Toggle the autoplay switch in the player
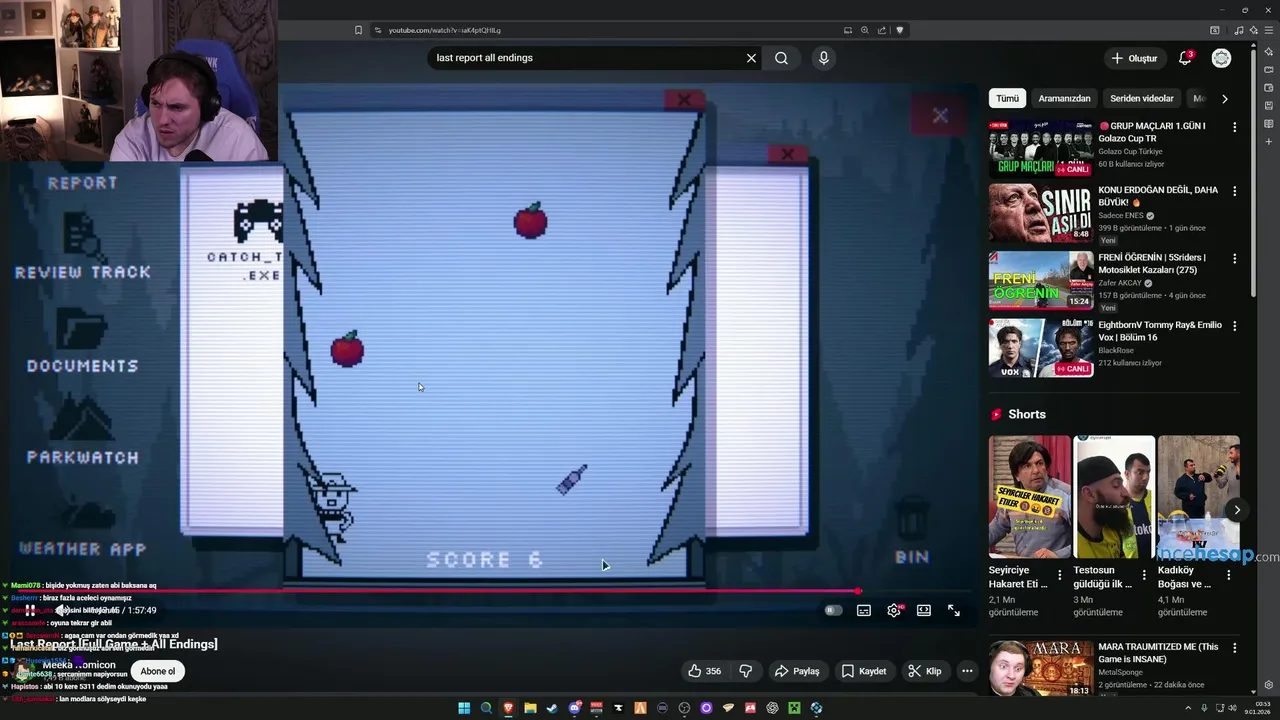This screenshot has width=1280, height=720. point(833,610)
